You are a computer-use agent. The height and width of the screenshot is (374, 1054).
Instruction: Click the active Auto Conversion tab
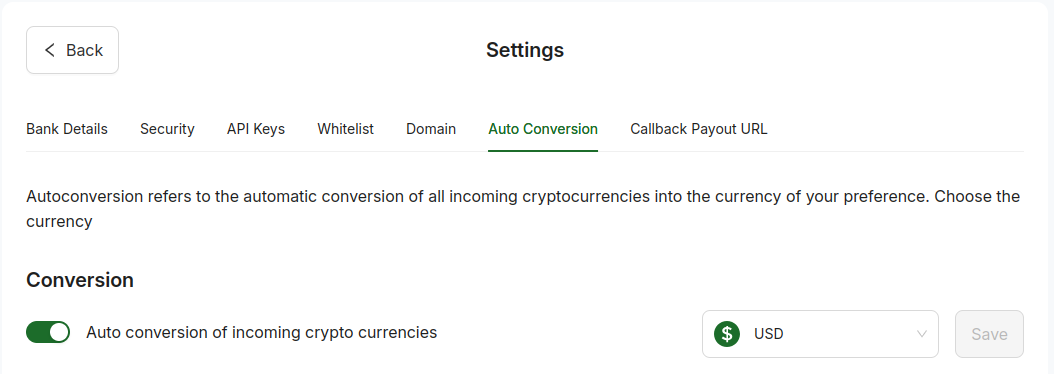(x=543, y=128)
